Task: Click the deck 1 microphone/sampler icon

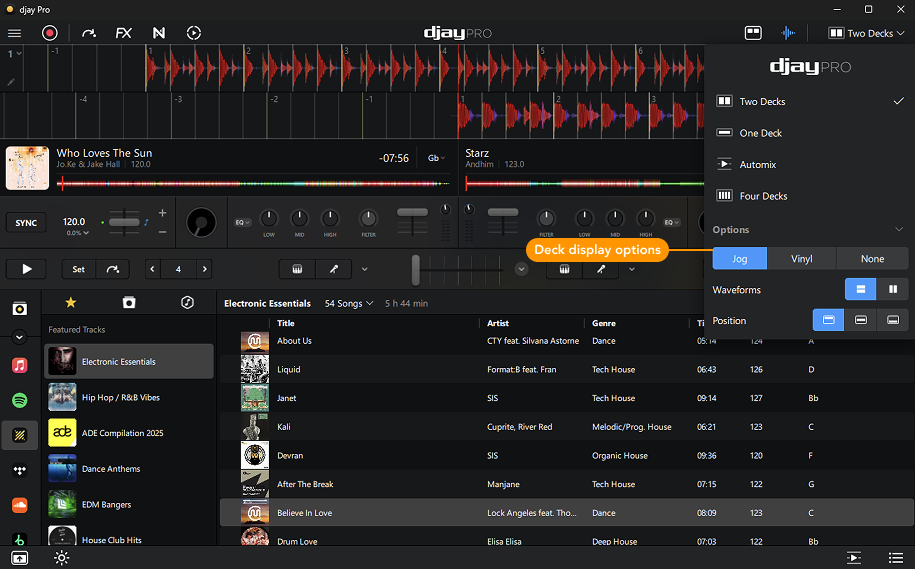Action: [334, 269]
